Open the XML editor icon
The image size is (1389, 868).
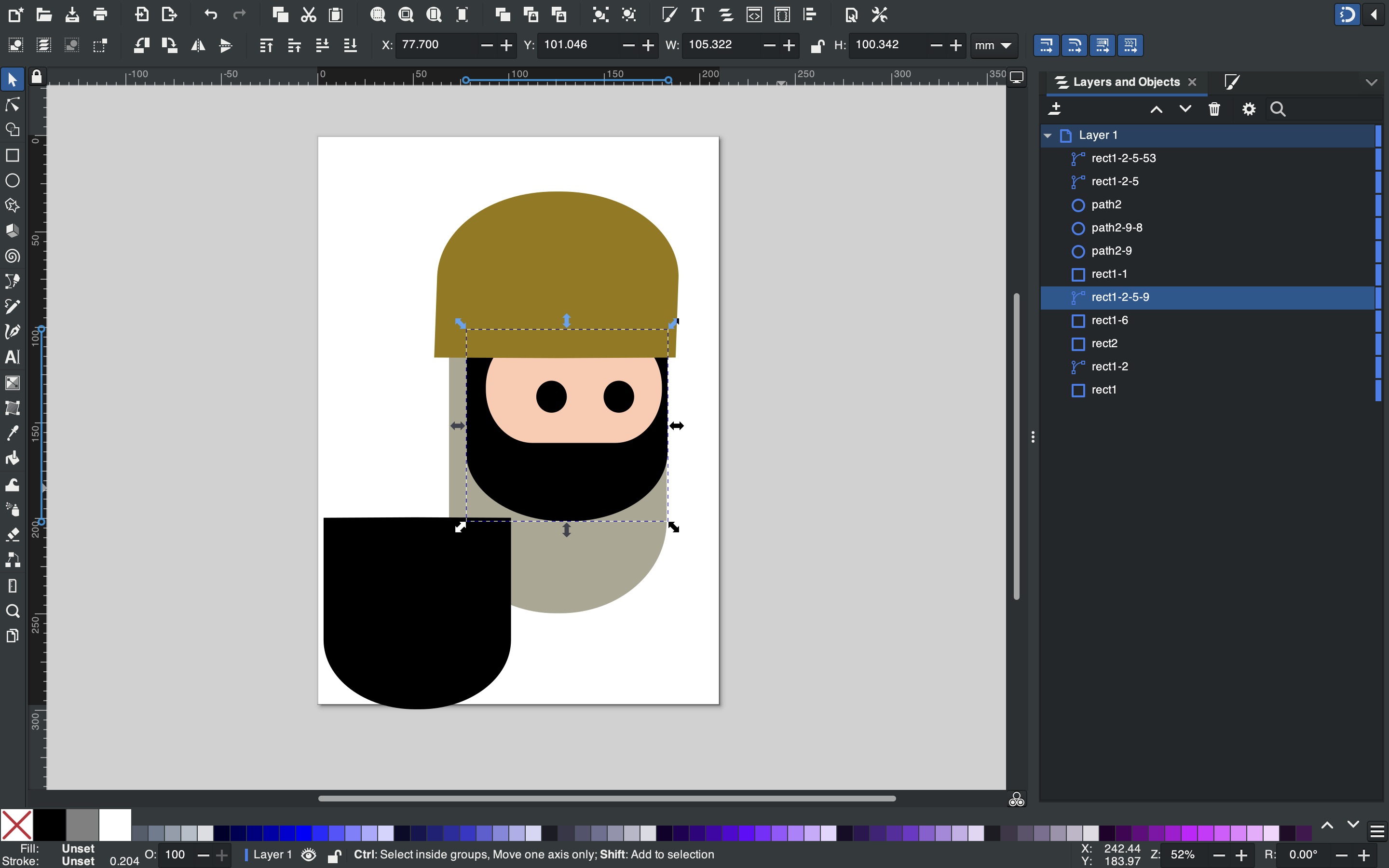point(754,15)
